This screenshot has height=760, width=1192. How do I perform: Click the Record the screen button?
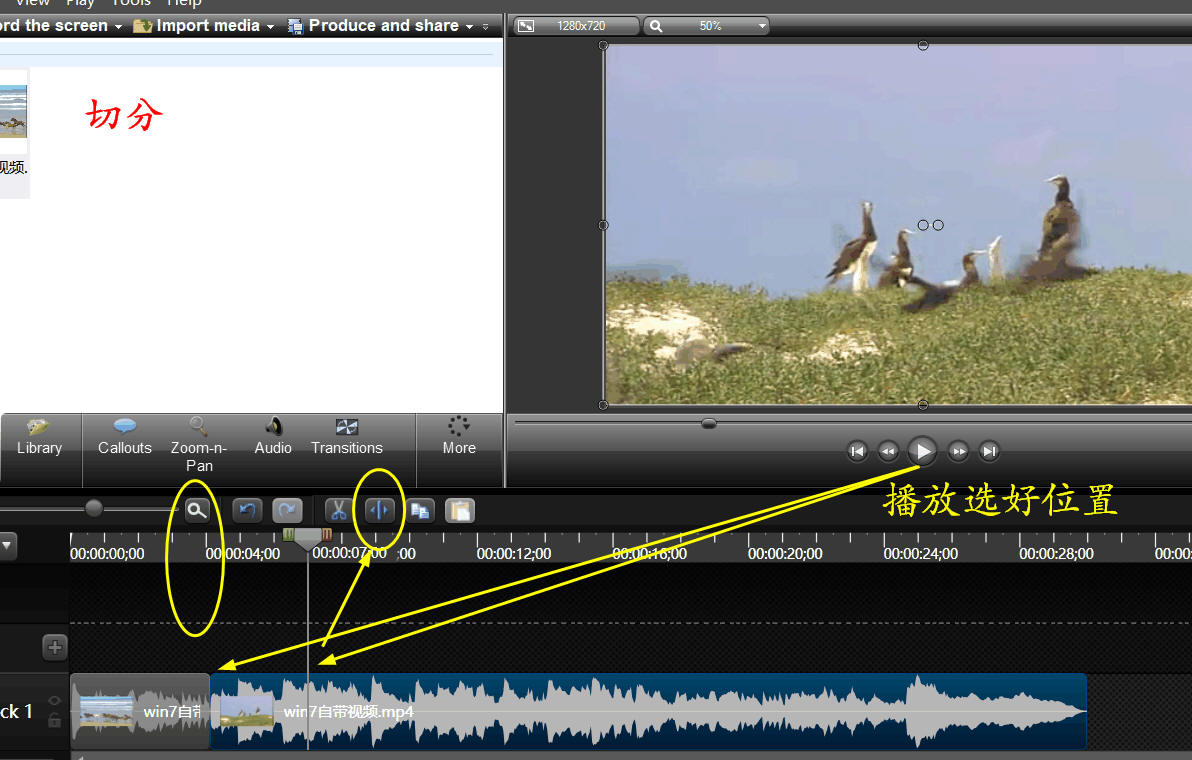(x=53, y=26)
